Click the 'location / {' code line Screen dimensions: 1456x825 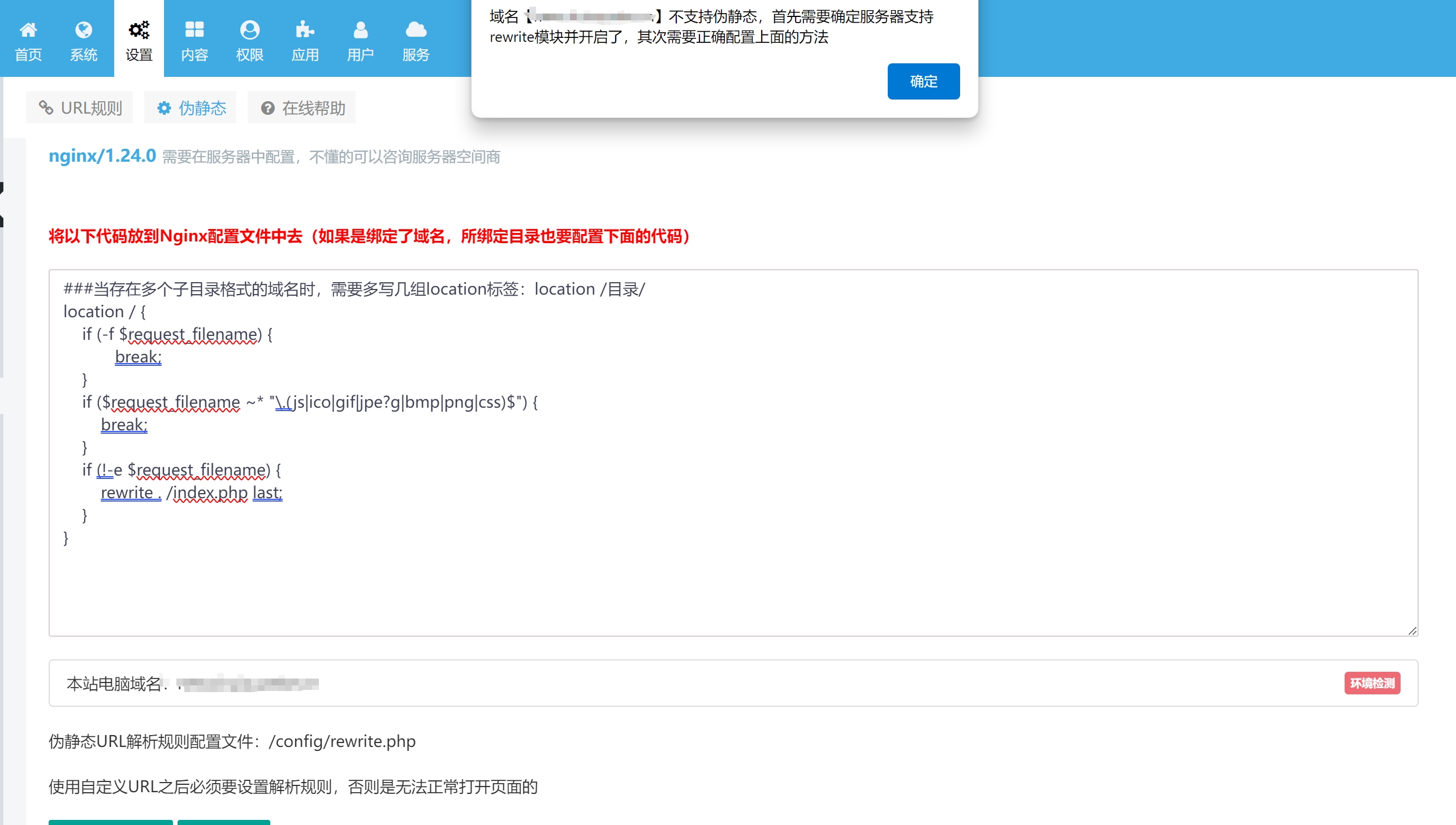click(104, 312)
